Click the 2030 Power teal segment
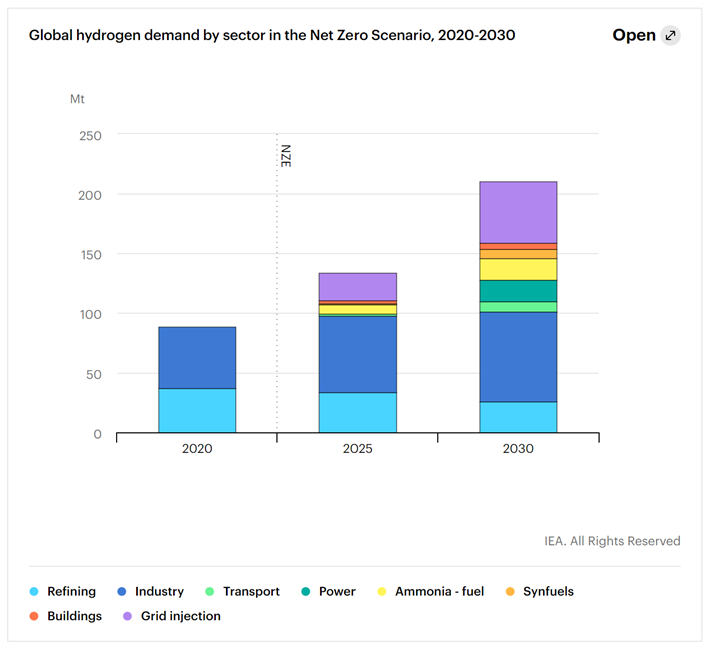 [x=517, y=290]
